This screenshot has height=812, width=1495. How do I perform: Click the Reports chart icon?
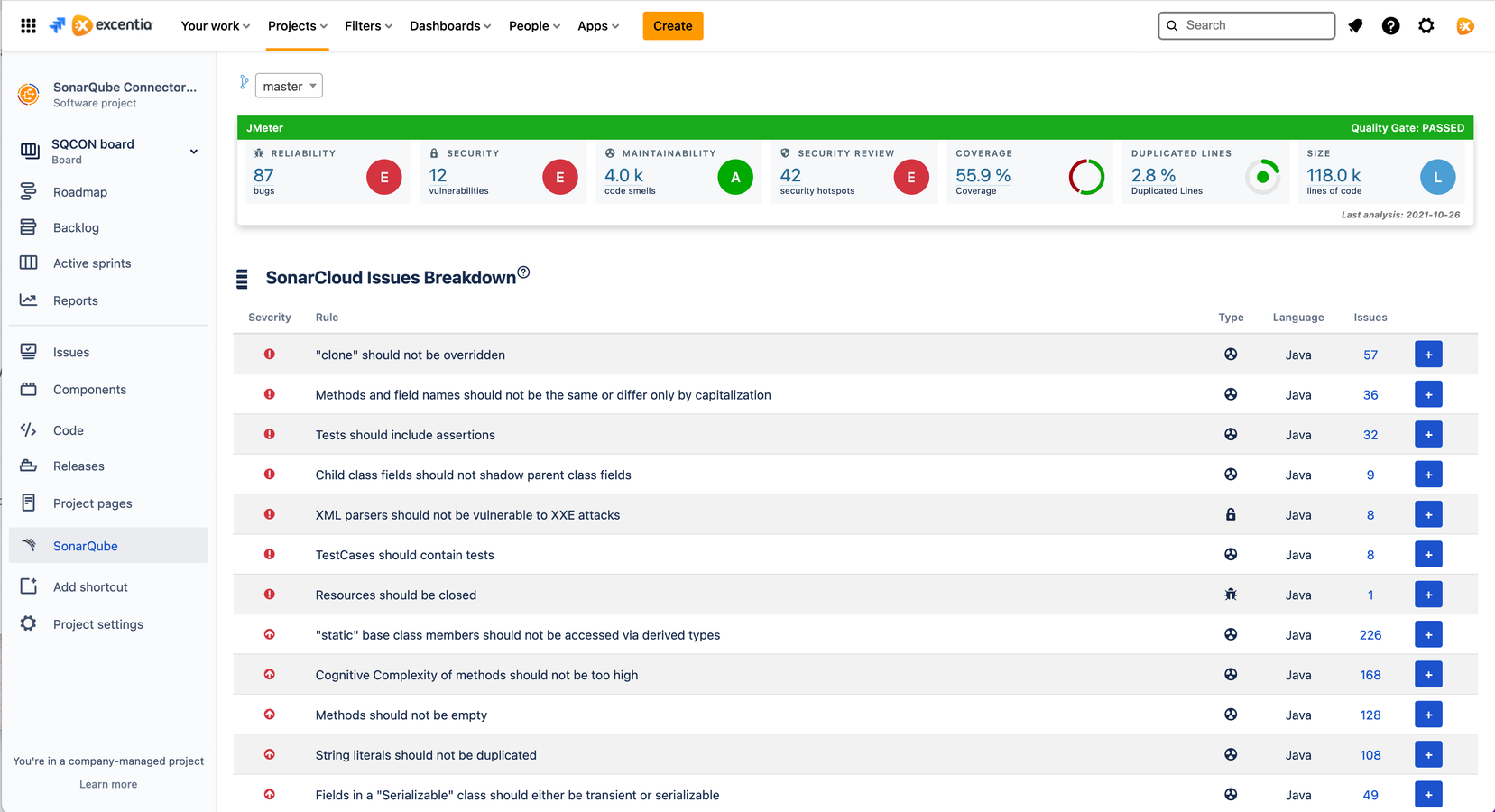coord(29,300)
